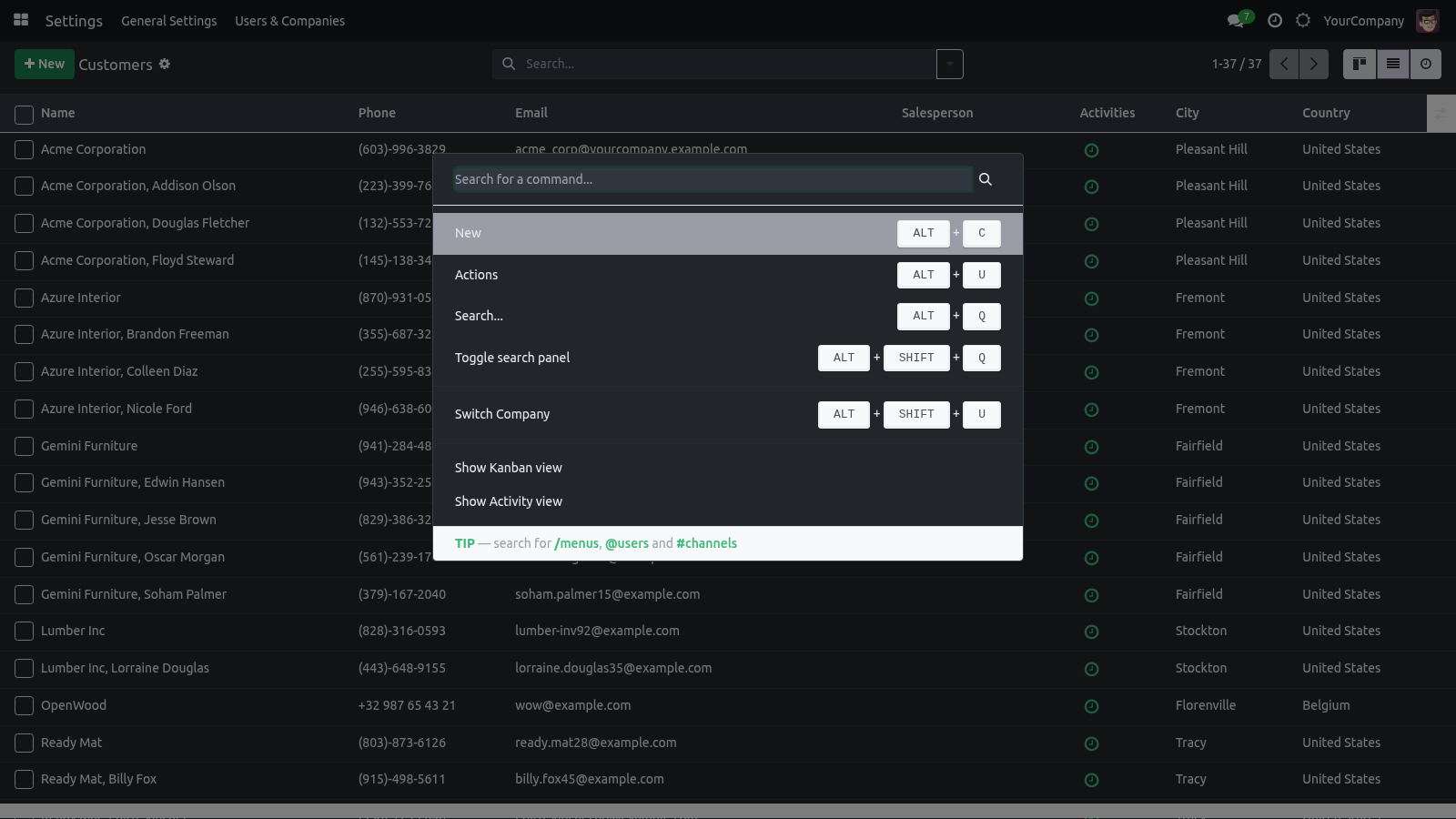Check the Gemini Furniture row checkbox
This screenshot has height=819, width=1456.
click(x=25, y=447)
